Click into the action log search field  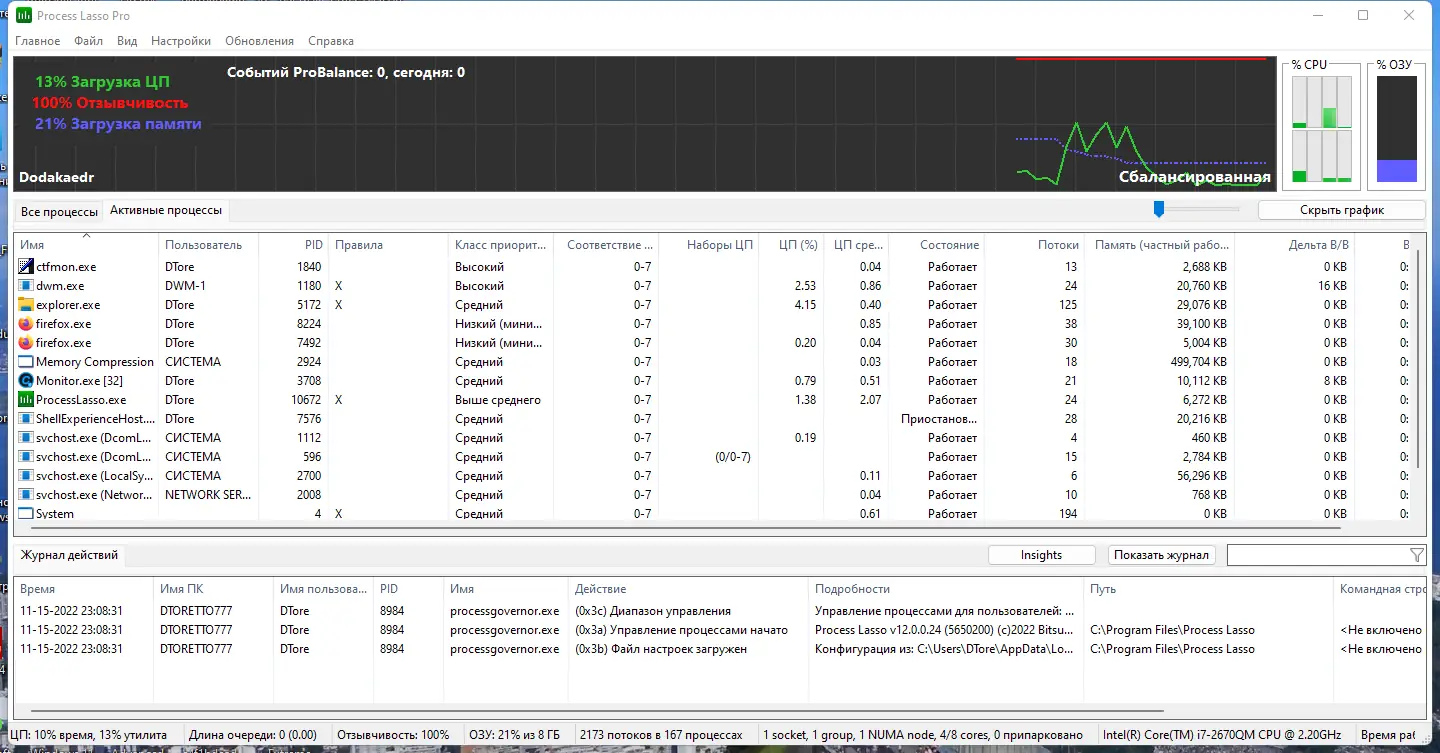(x=1317, y=555)
